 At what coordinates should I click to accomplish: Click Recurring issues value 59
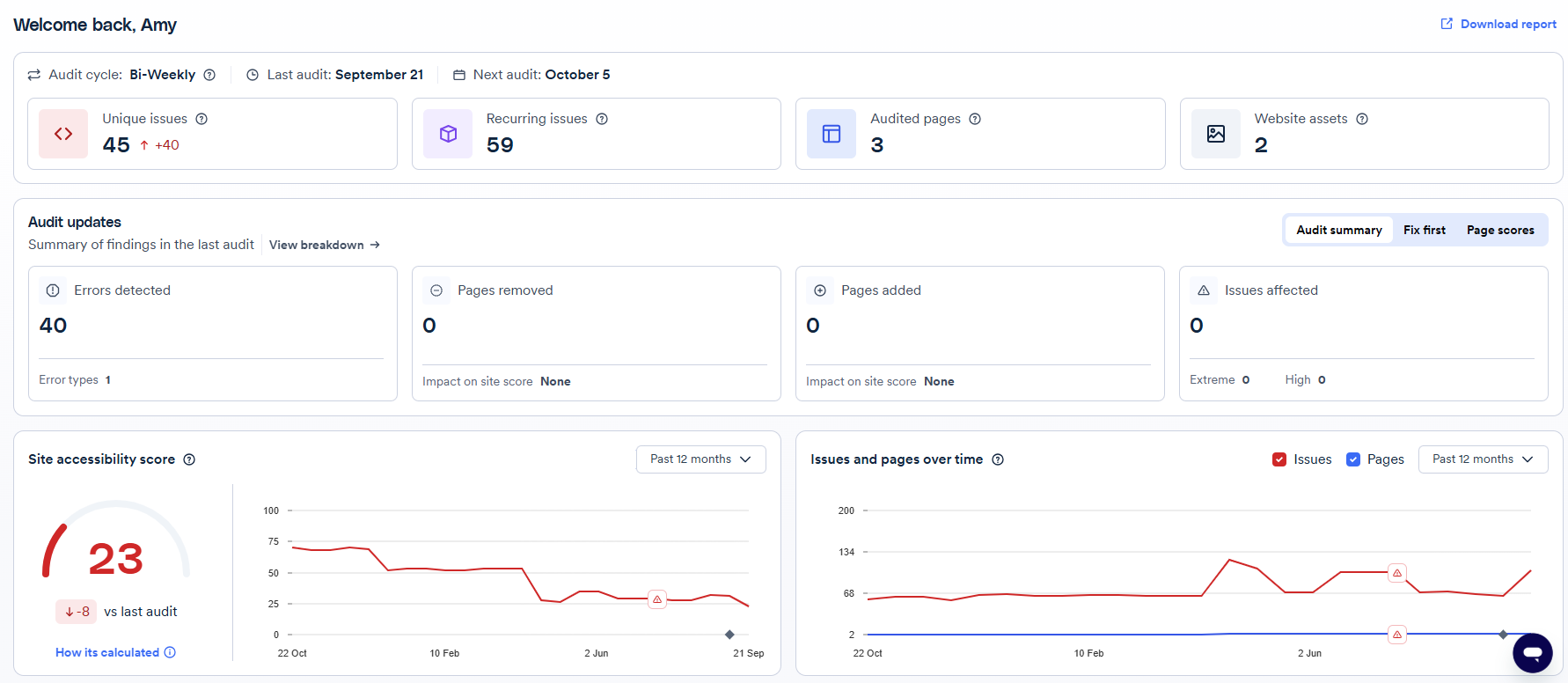point(500,145)
